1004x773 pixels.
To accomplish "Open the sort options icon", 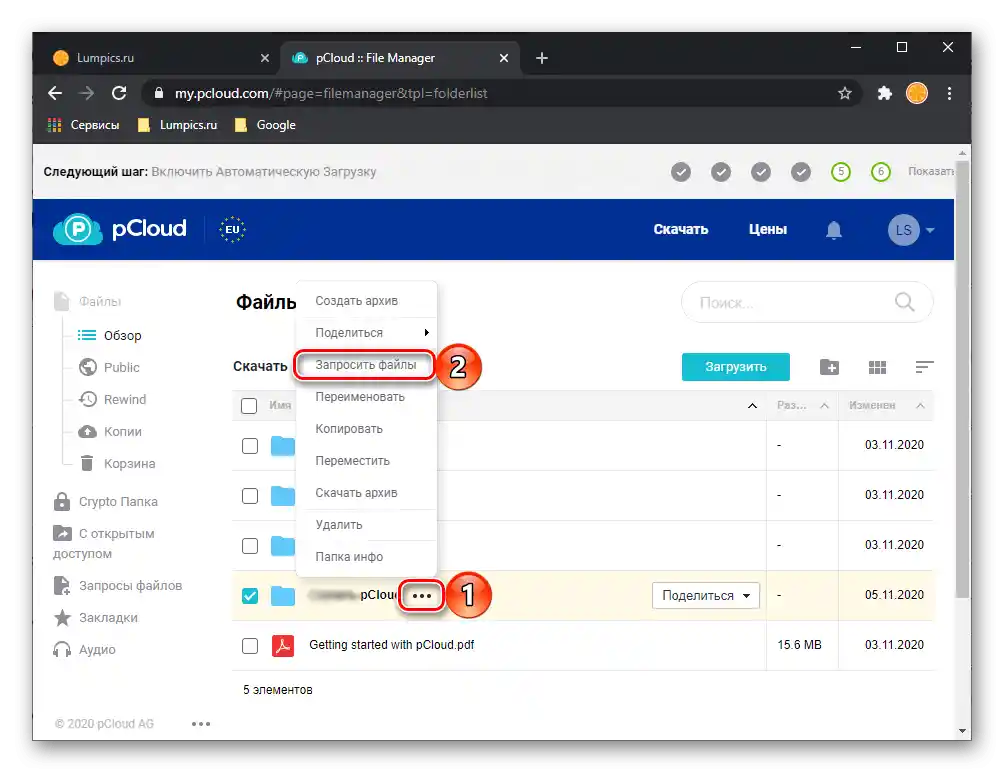I will click(924, 367).
